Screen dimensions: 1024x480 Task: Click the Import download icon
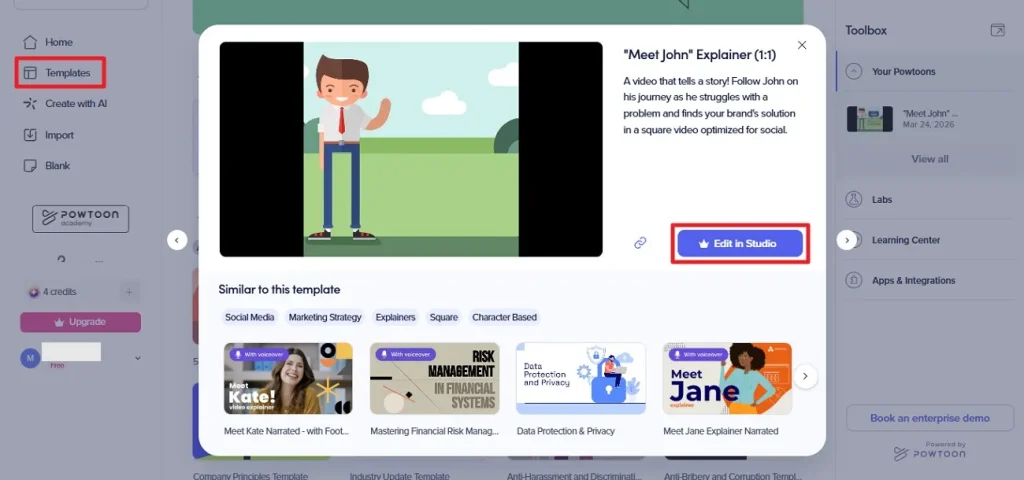pos(30,135)
